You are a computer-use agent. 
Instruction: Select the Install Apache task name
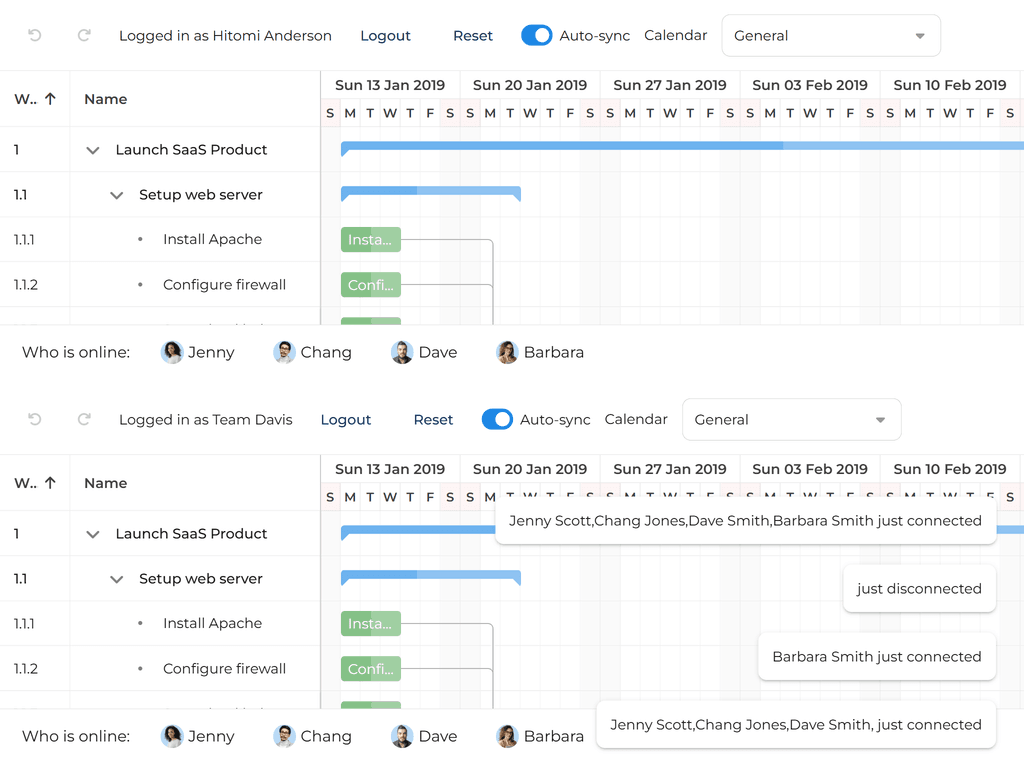click(x=212, y=239)
